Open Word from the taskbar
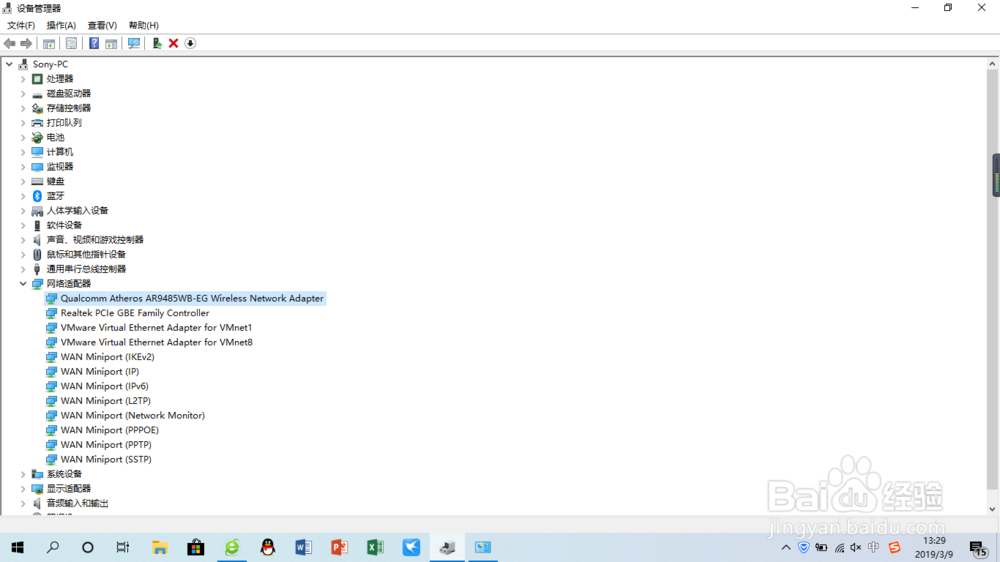 coord(304,547)
